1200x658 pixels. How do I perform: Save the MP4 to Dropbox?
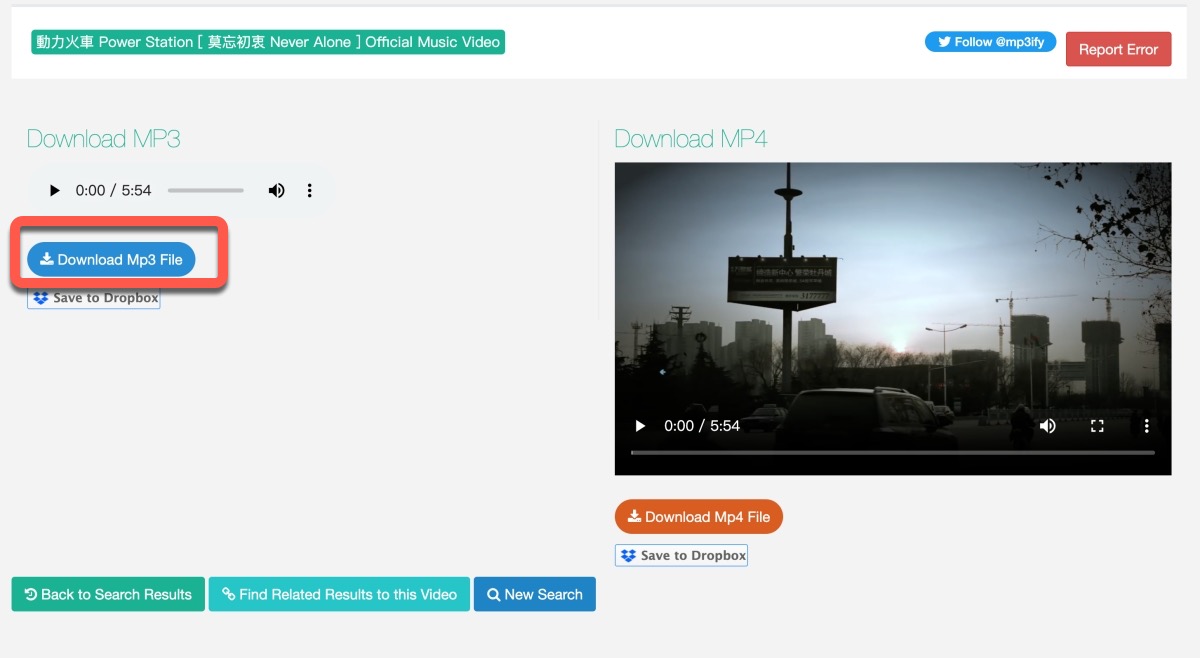(x=682, y=555)
